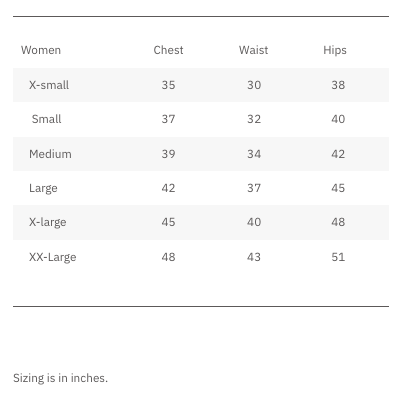Click the Women column header
408x397 pixels.
[x=41, y=50]
